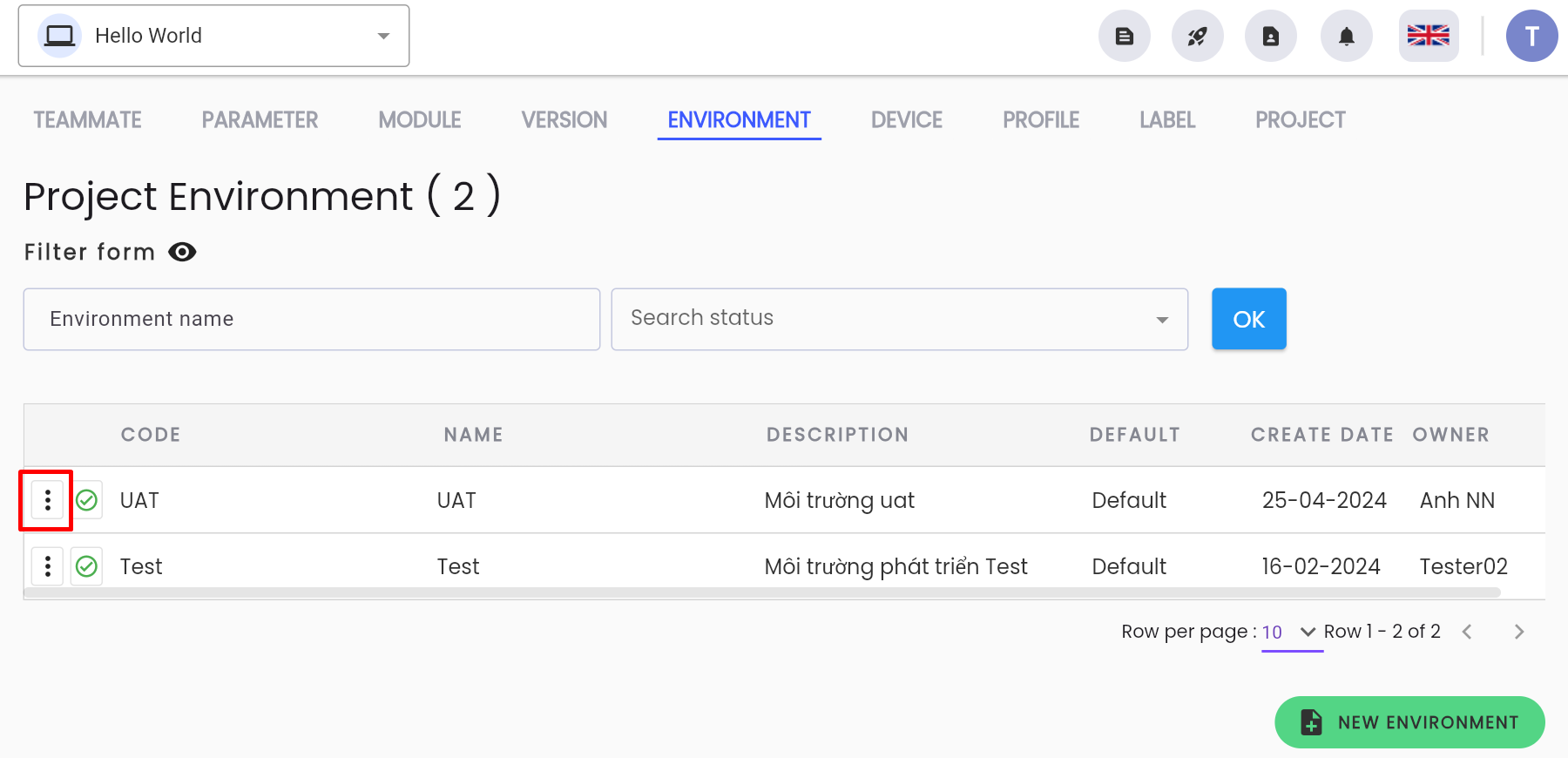The width and height of the screenshot is (1568, 758).
Task: Click the CREATE DATE column header
Action: coord(1322,435)
